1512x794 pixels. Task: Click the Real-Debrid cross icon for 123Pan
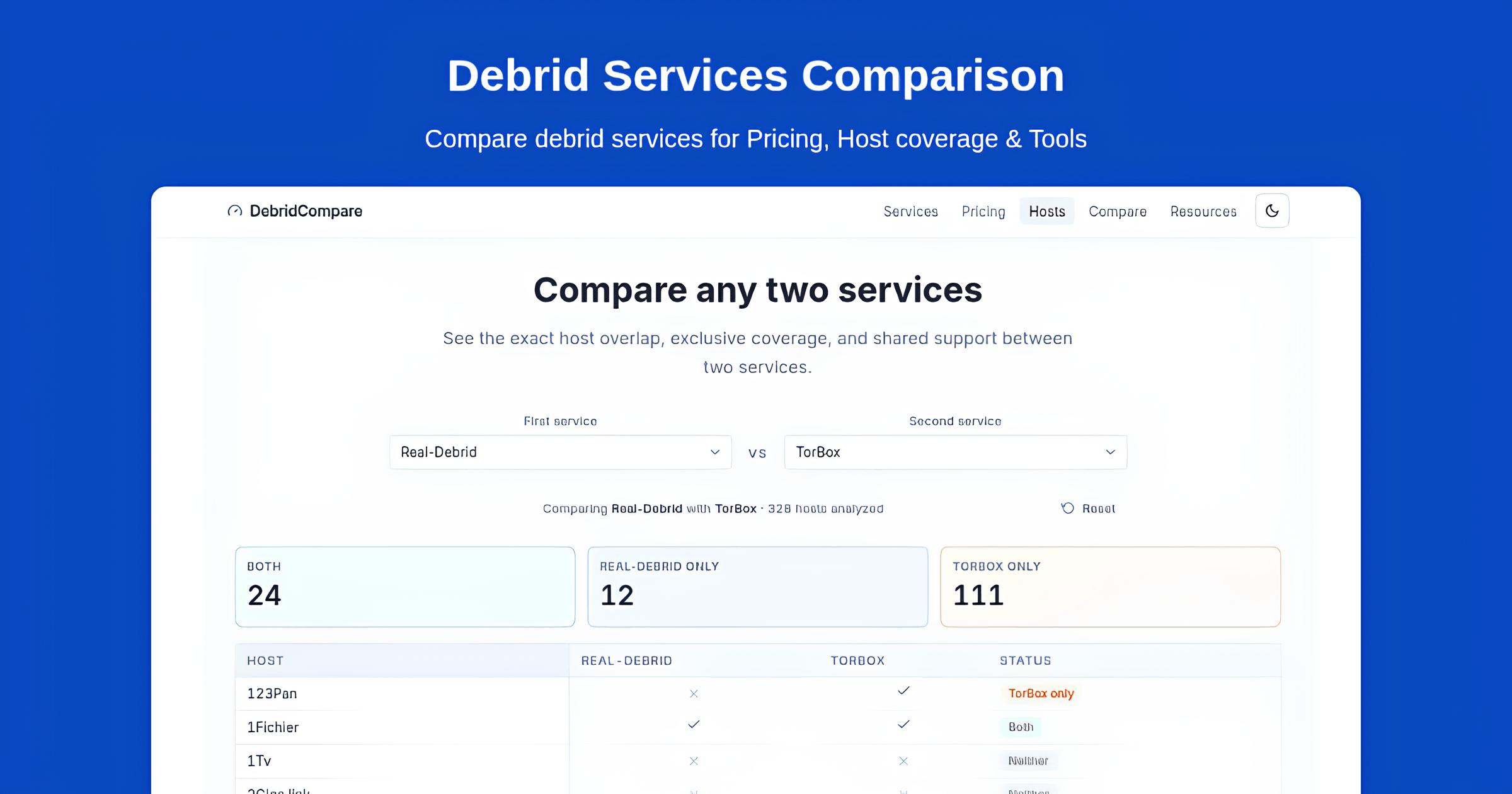694,694
